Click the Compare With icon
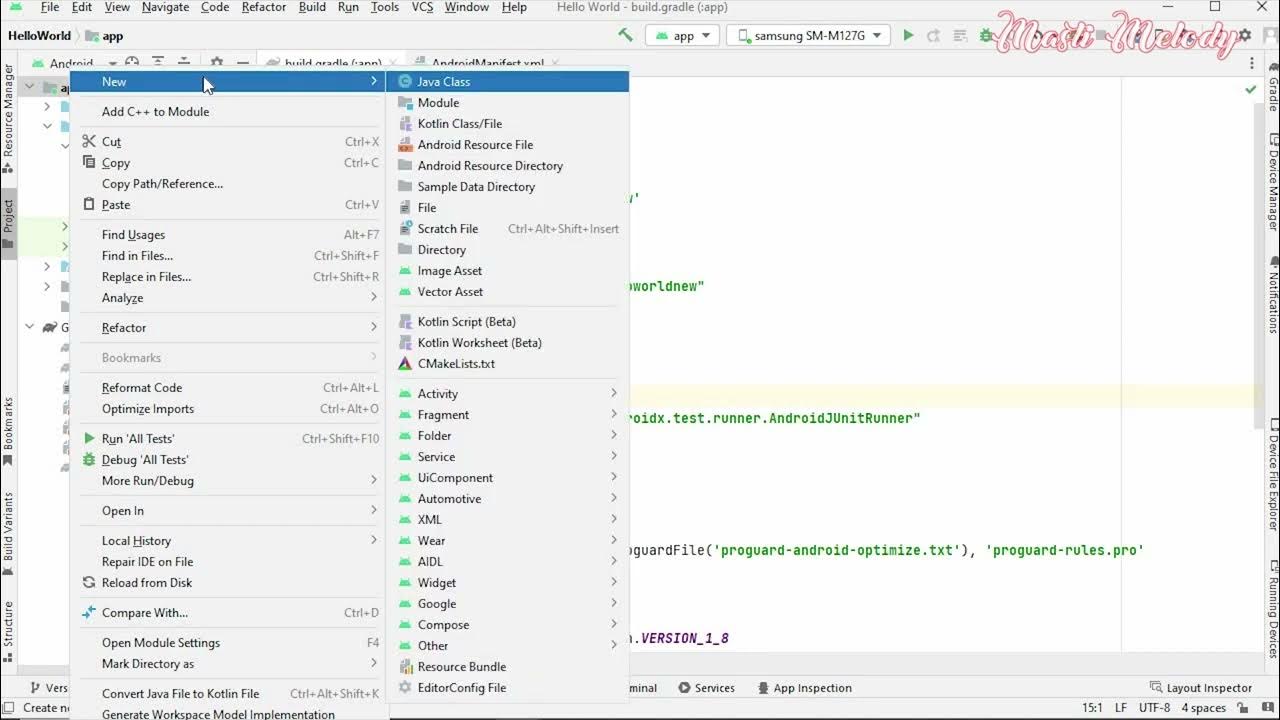 [89, 613]
